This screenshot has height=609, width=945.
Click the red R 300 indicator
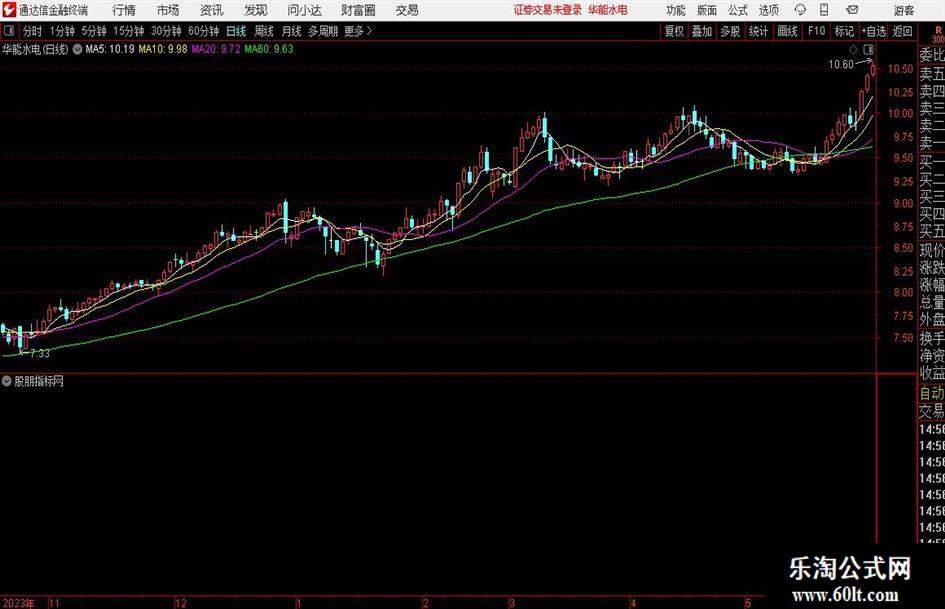938,34
